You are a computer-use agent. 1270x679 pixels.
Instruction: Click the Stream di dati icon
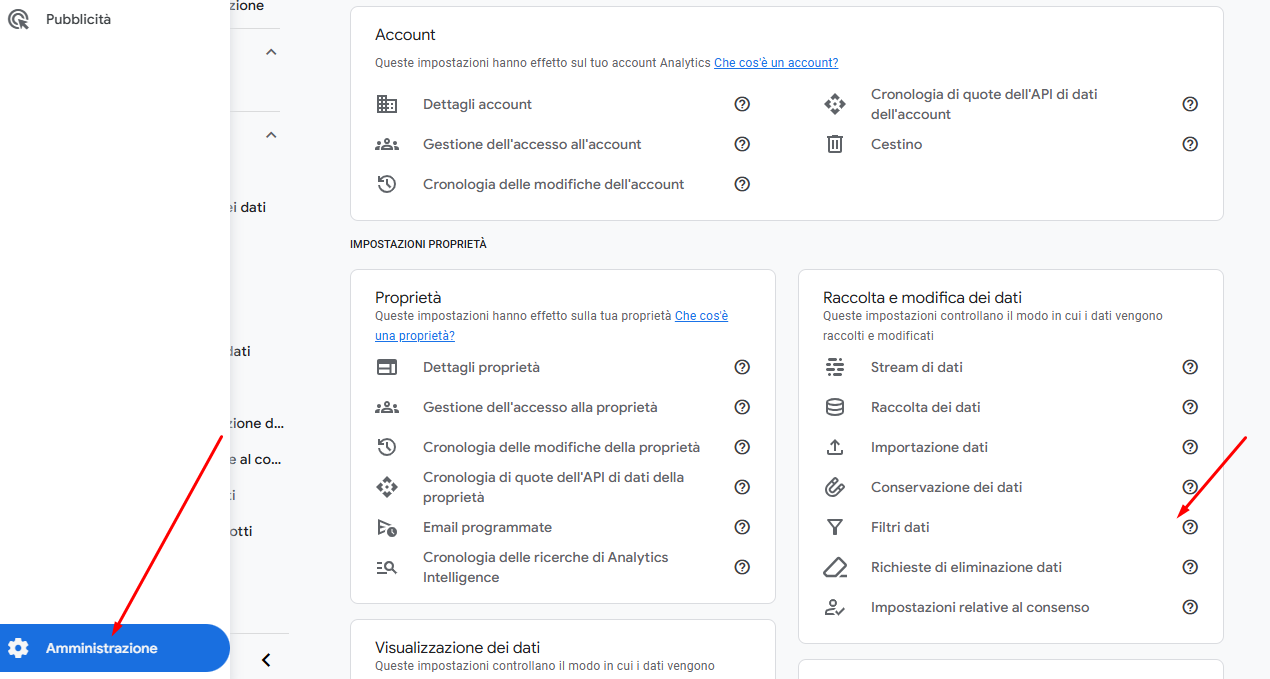click(835, 367)
